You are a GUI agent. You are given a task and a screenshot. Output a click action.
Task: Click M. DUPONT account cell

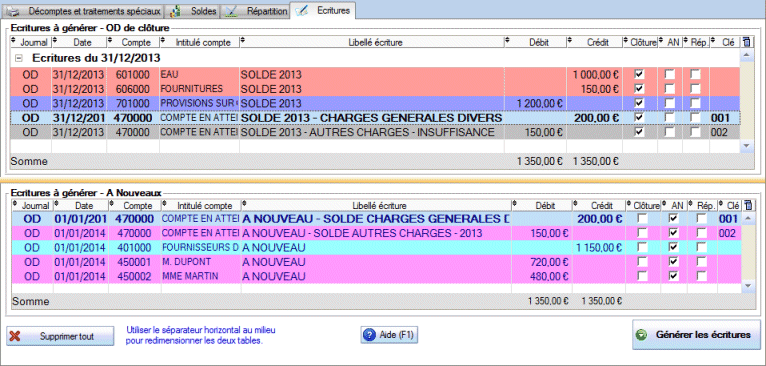tap(201, 262)
